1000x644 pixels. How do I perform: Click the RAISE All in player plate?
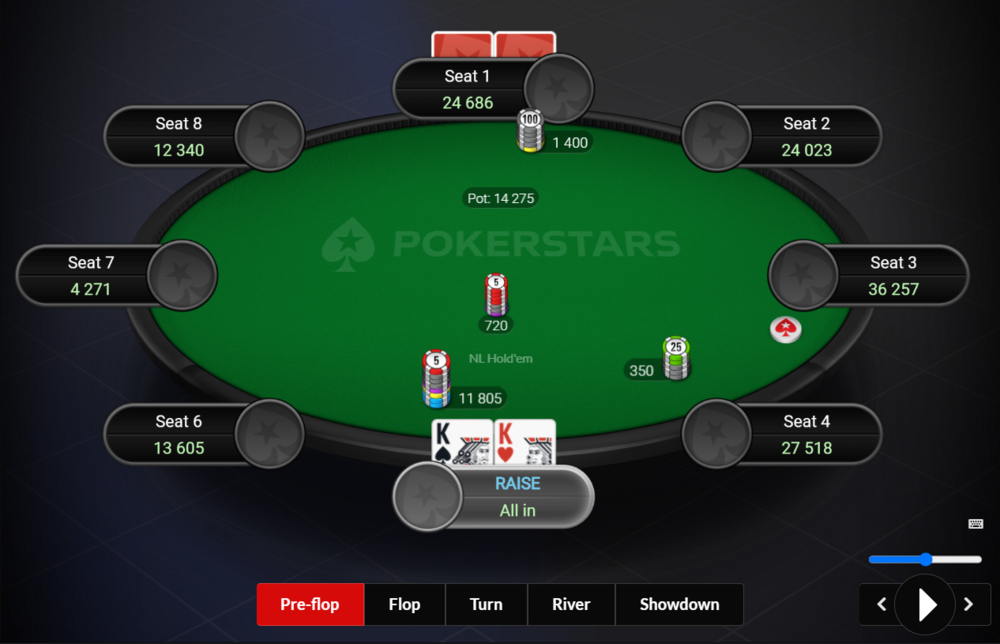(x=494, y=497)
